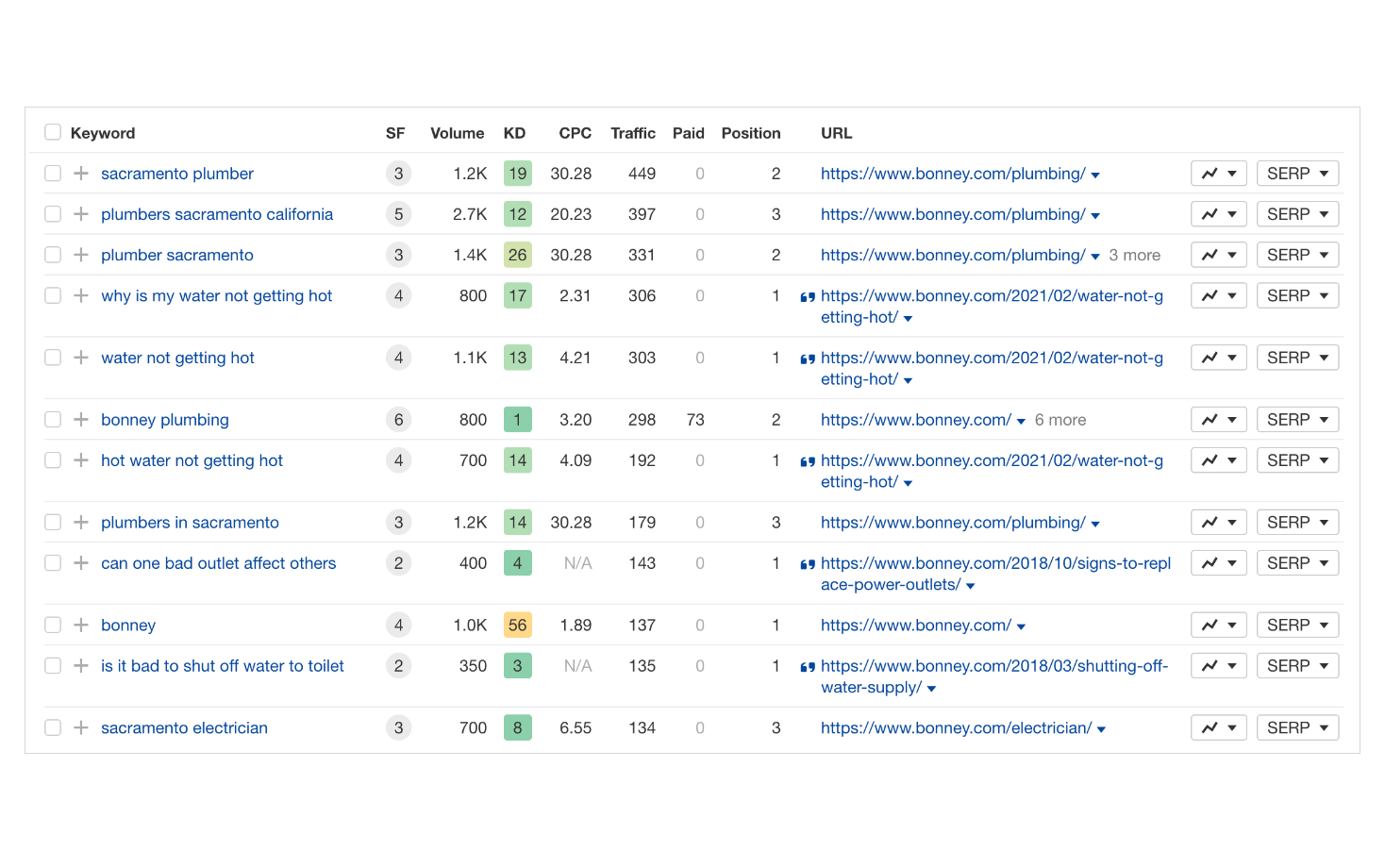Click plus icon for is it bad to shut off water to toilet
The width and height of the screenshot is (1385, 868).
coord(81,666)
